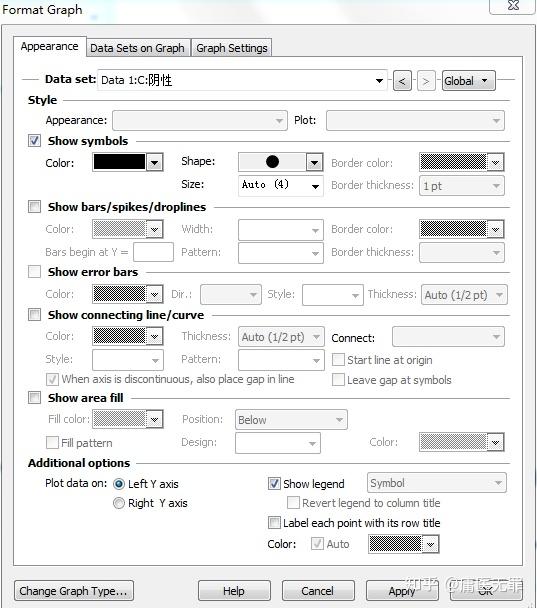This screenshot has height=608, width=537.
Task: Open the symbol Shape dropdown
Action: pos(280,162)
